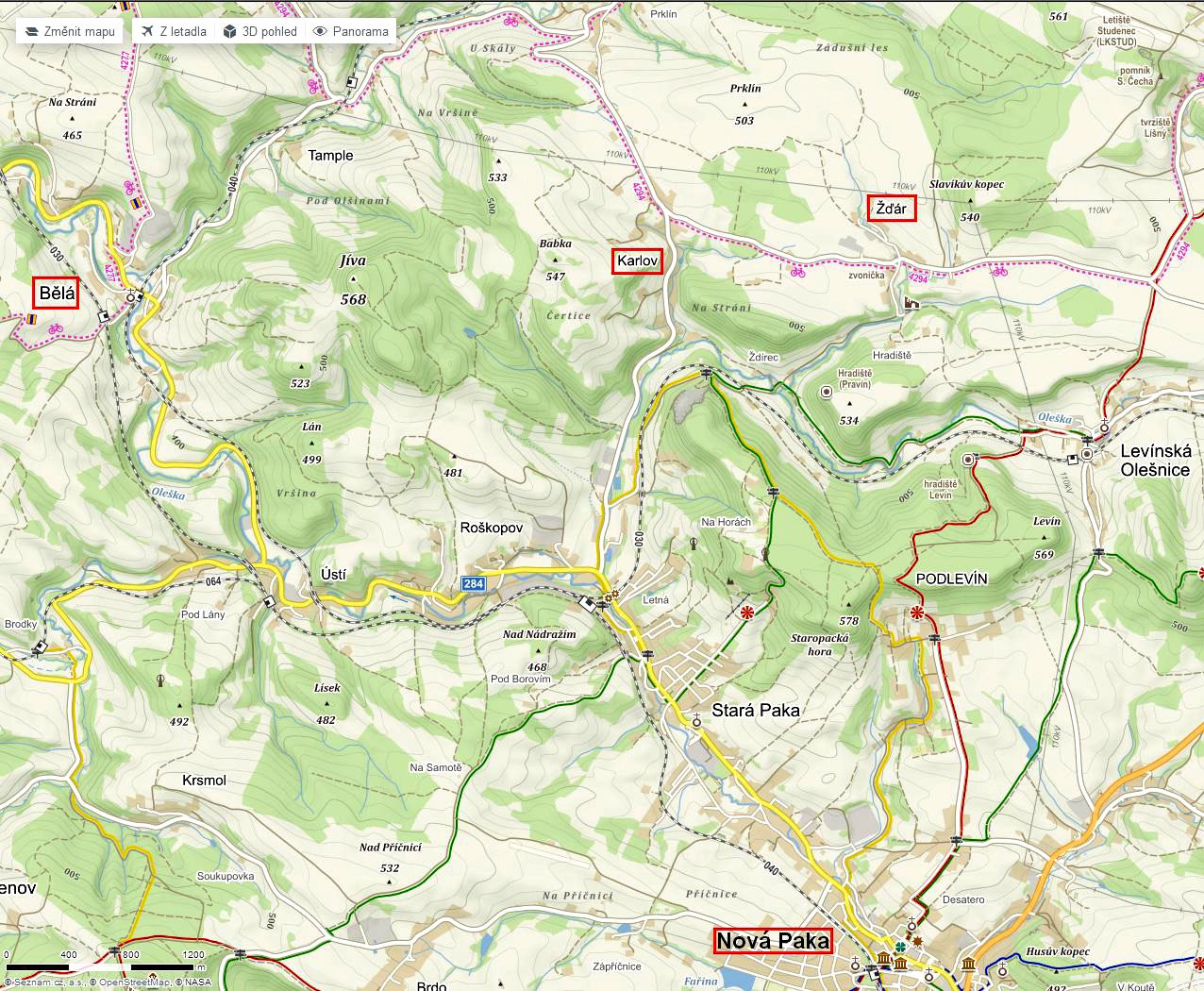Enable the 3D pohled view
Viewport: 1204px width, 991px height.
[259, 31]
